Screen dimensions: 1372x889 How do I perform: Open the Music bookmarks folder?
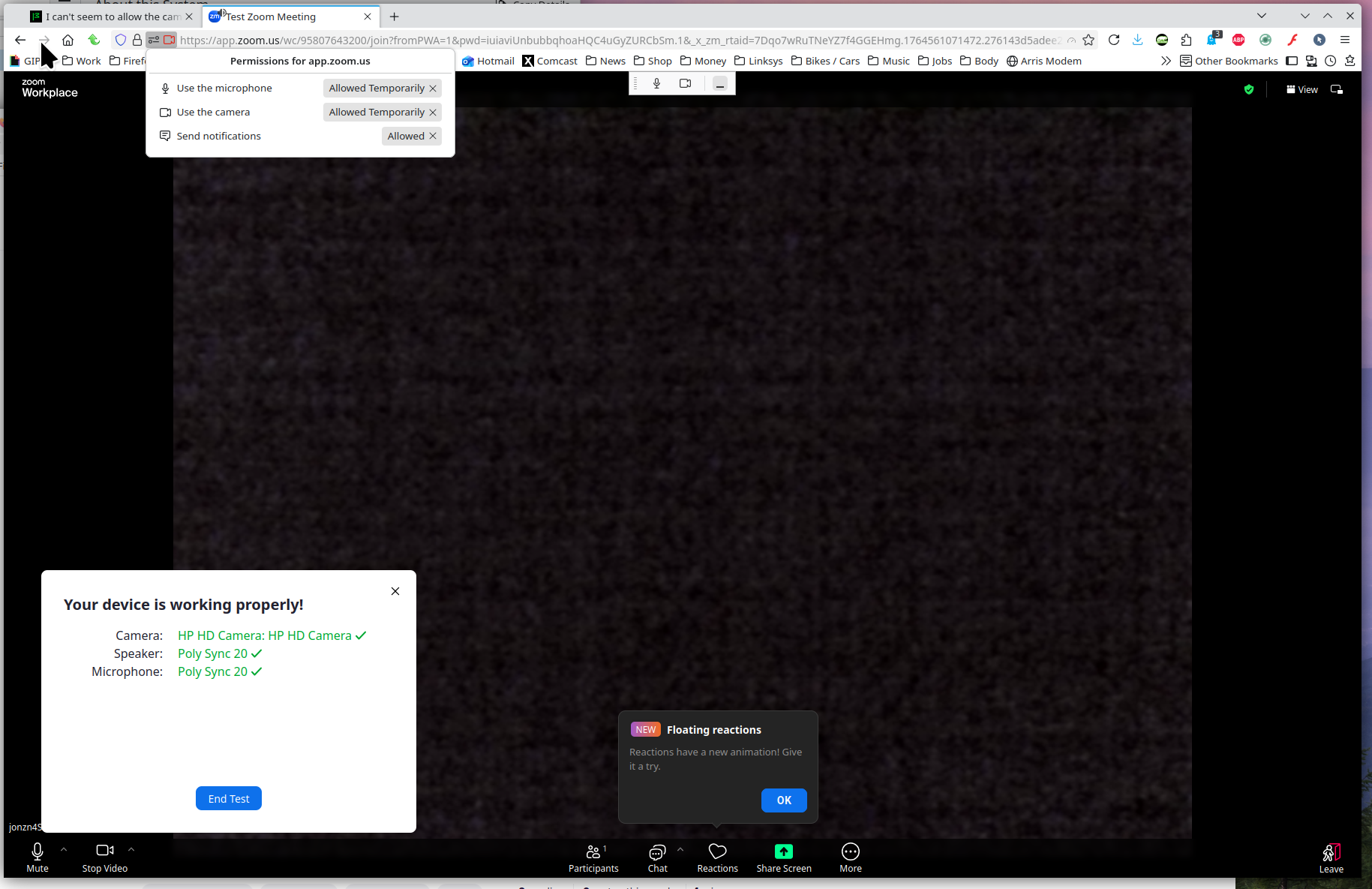(x=889, y=61)
